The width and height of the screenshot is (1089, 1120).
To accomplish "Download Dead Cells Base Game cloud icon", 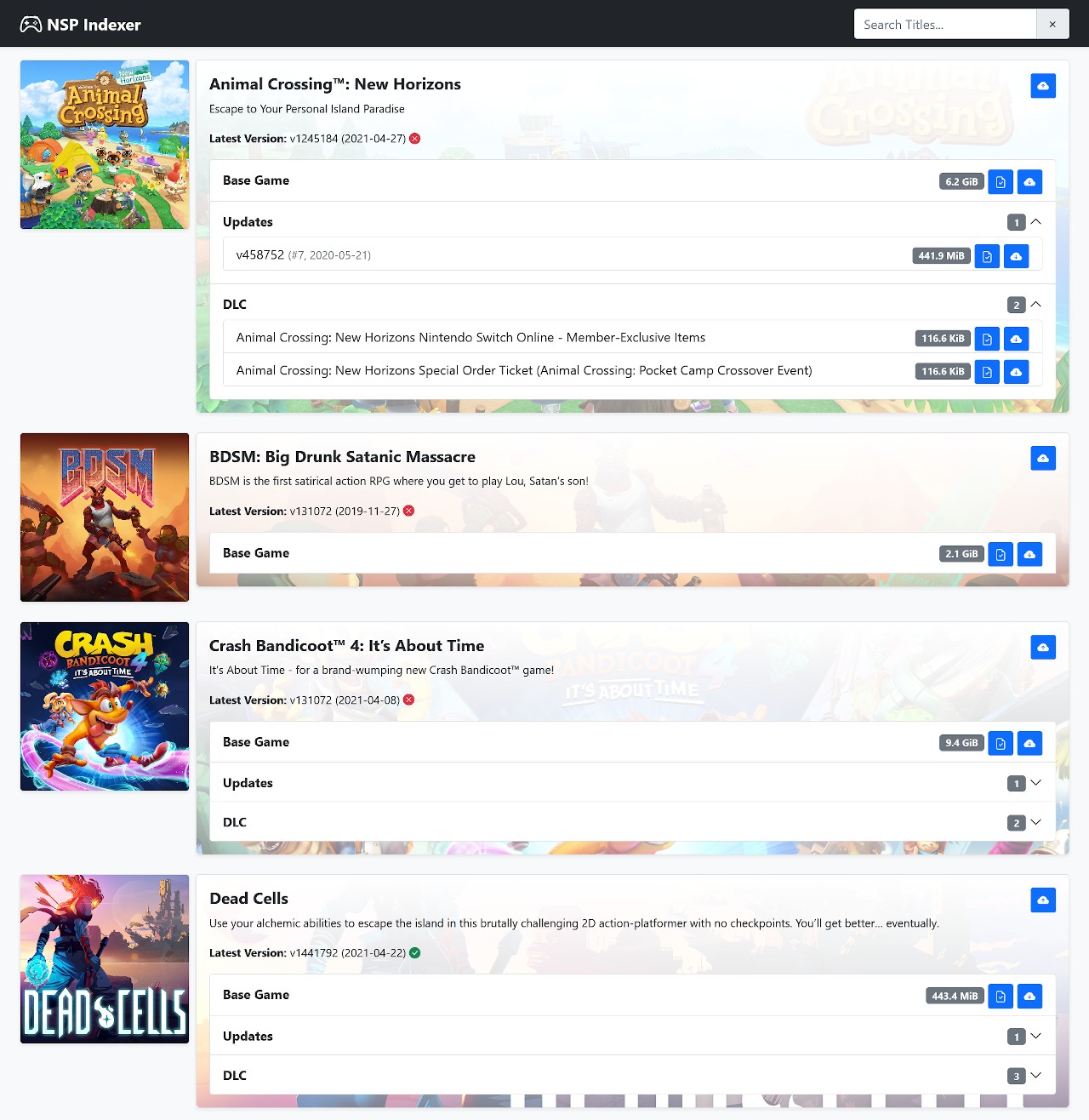I will tap(1029, 997).
